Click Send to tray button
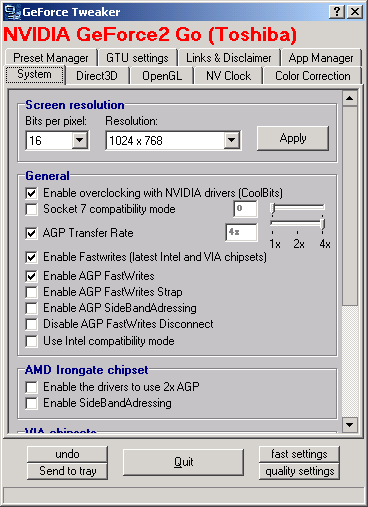Screen dimensions: 368x507 pyautogui.click(x=67, y=471)
